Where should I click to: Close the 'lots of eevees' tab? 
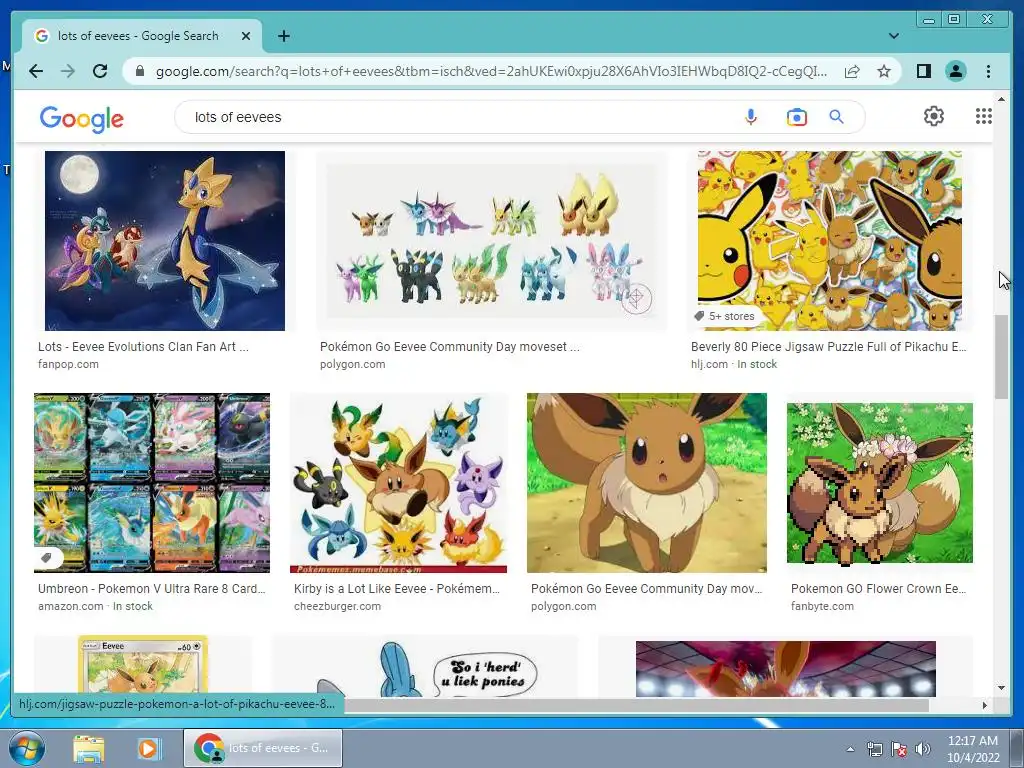(x=246, y=36)
